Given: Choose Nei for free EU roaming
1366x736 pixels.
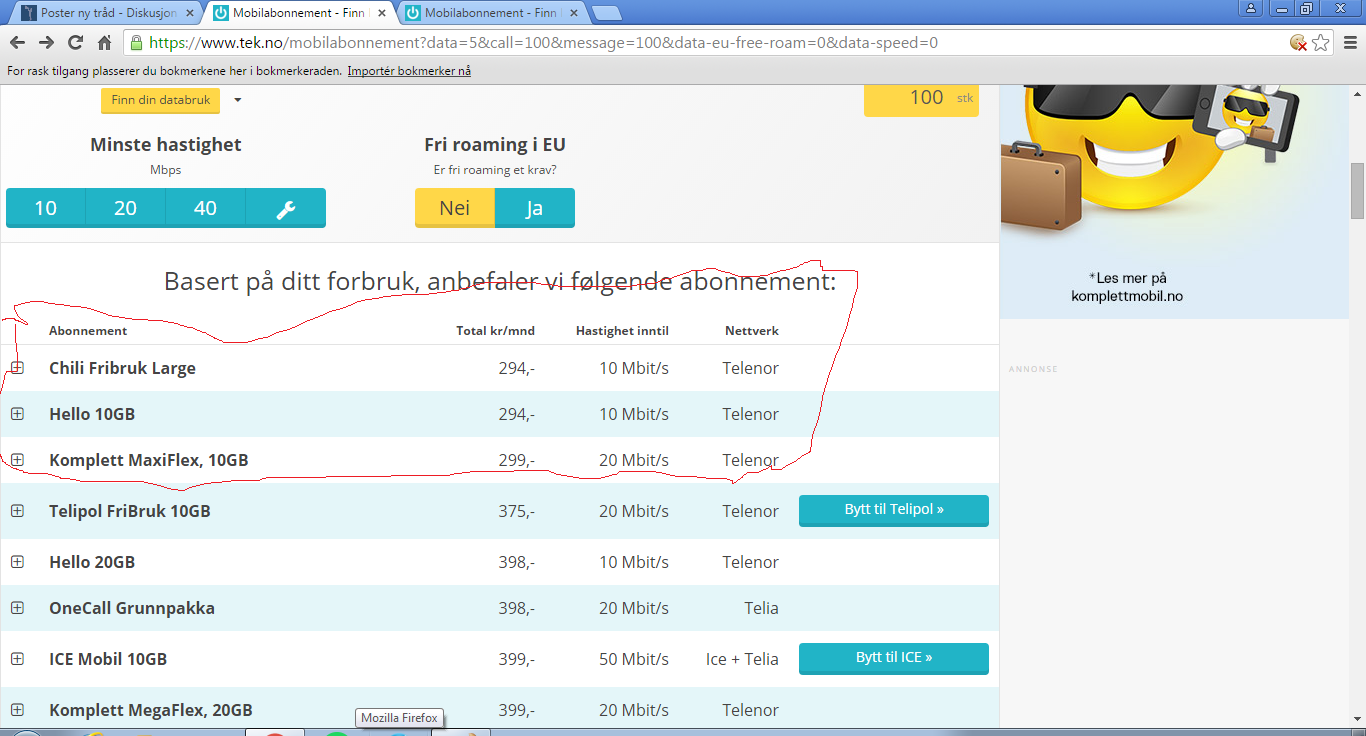Looking at the screenshot, I should click(455, 208).
